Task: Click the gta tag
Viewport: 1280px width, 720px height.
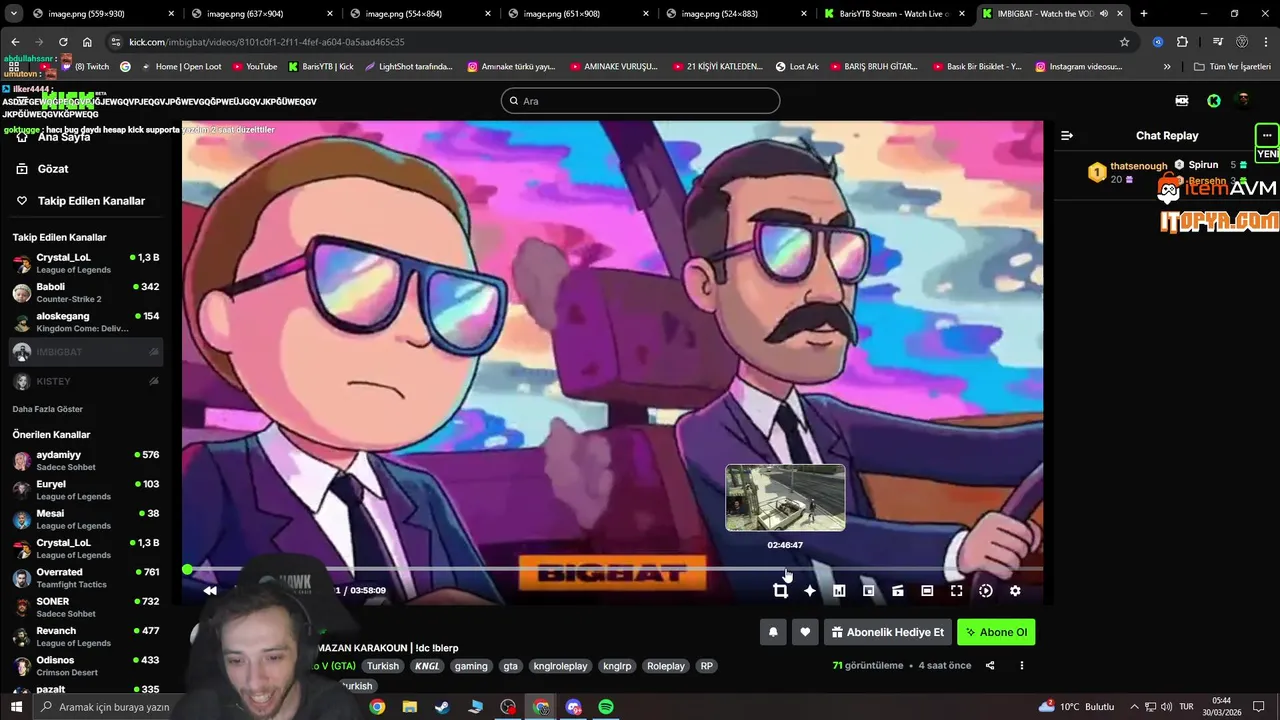Action: click(x=511, y=666)
